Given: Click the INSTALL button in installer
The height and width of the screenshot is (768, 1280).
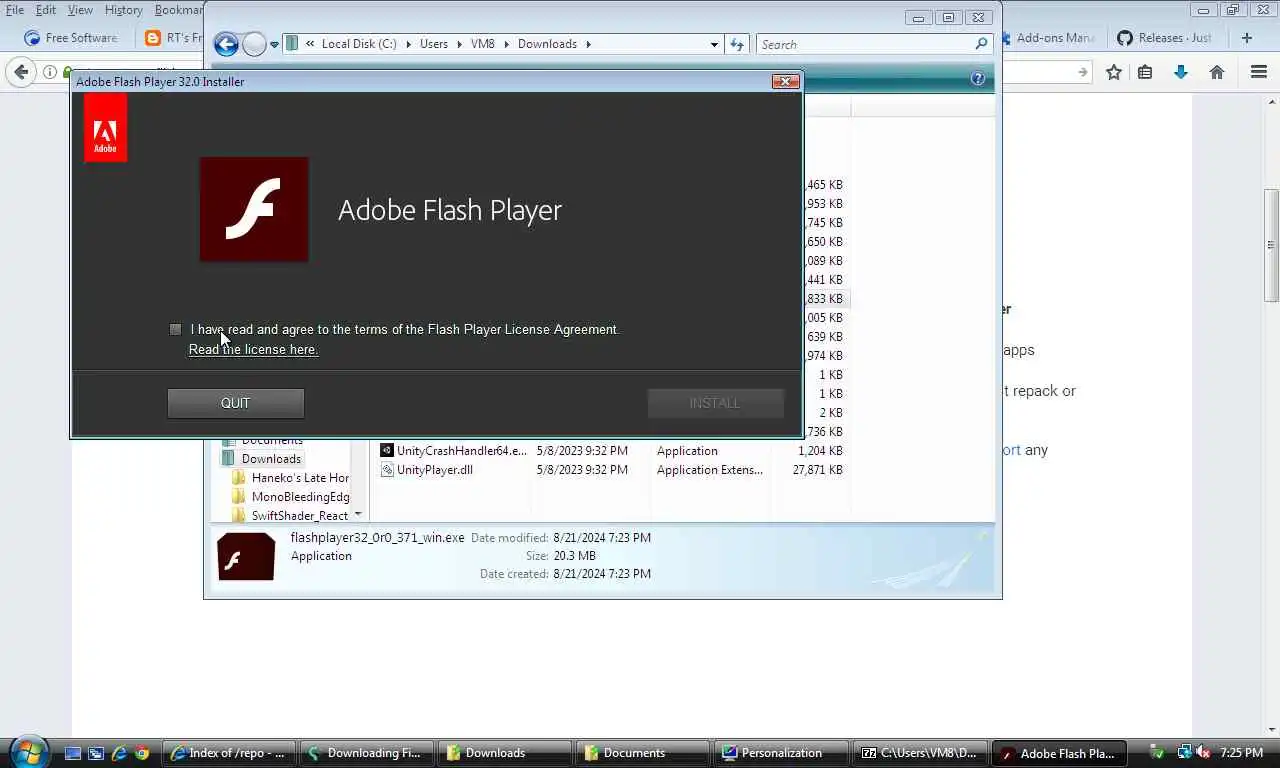Looking at the screenshot, I should tap(715, 403).
